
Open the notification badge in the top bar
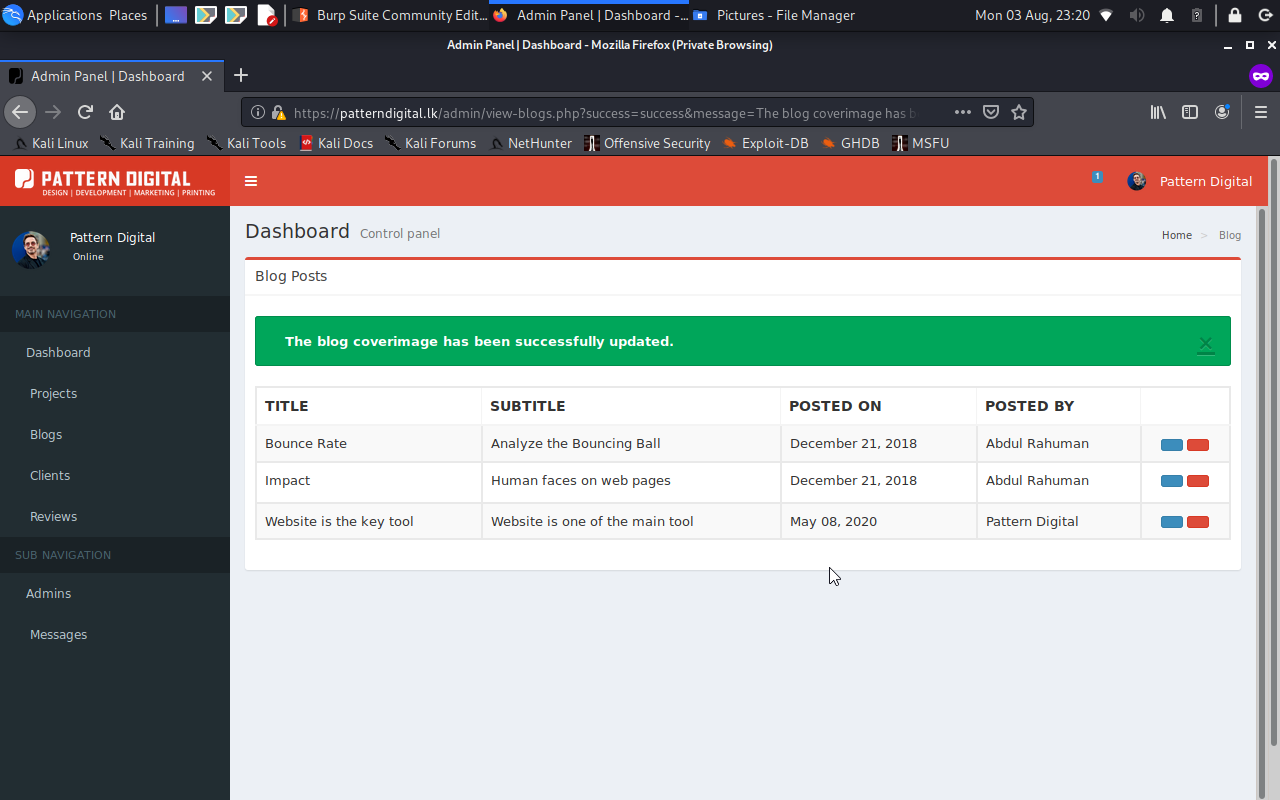click(x=1097, y=176)
